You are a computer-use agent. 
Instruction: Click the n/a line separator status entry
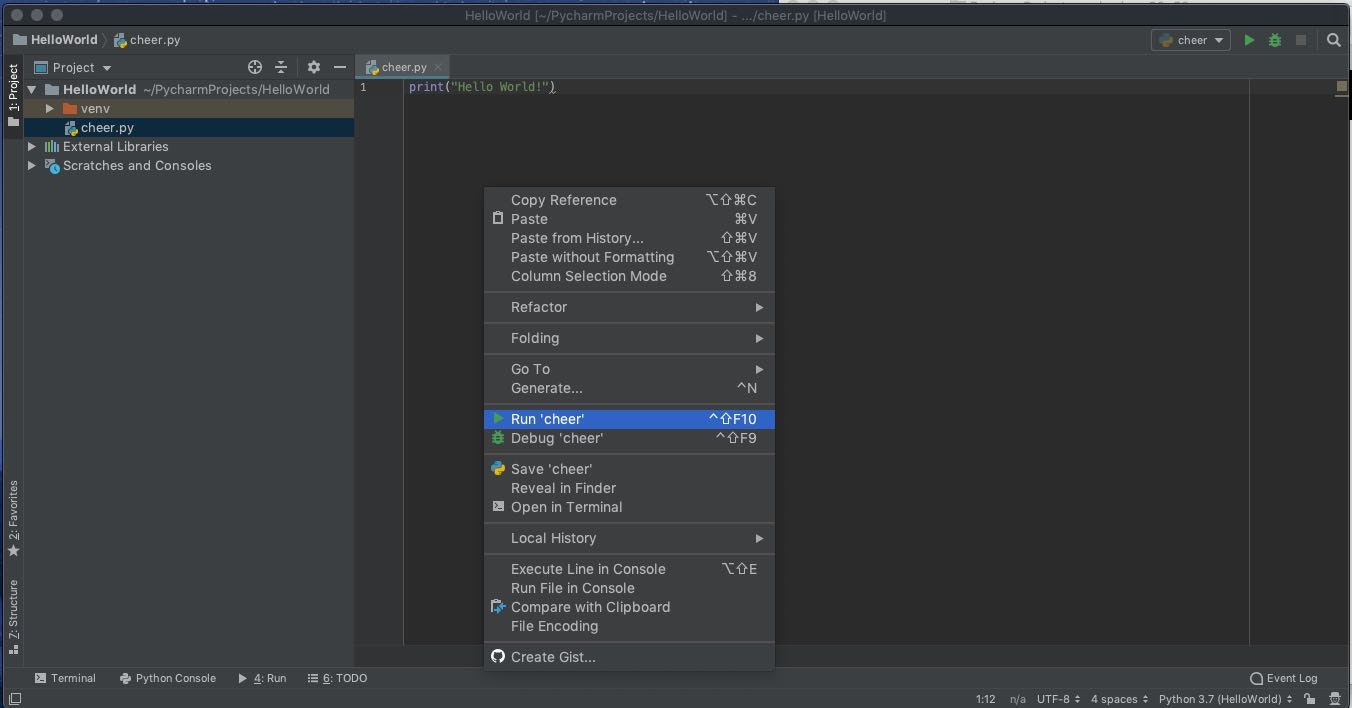point(1018,699)
